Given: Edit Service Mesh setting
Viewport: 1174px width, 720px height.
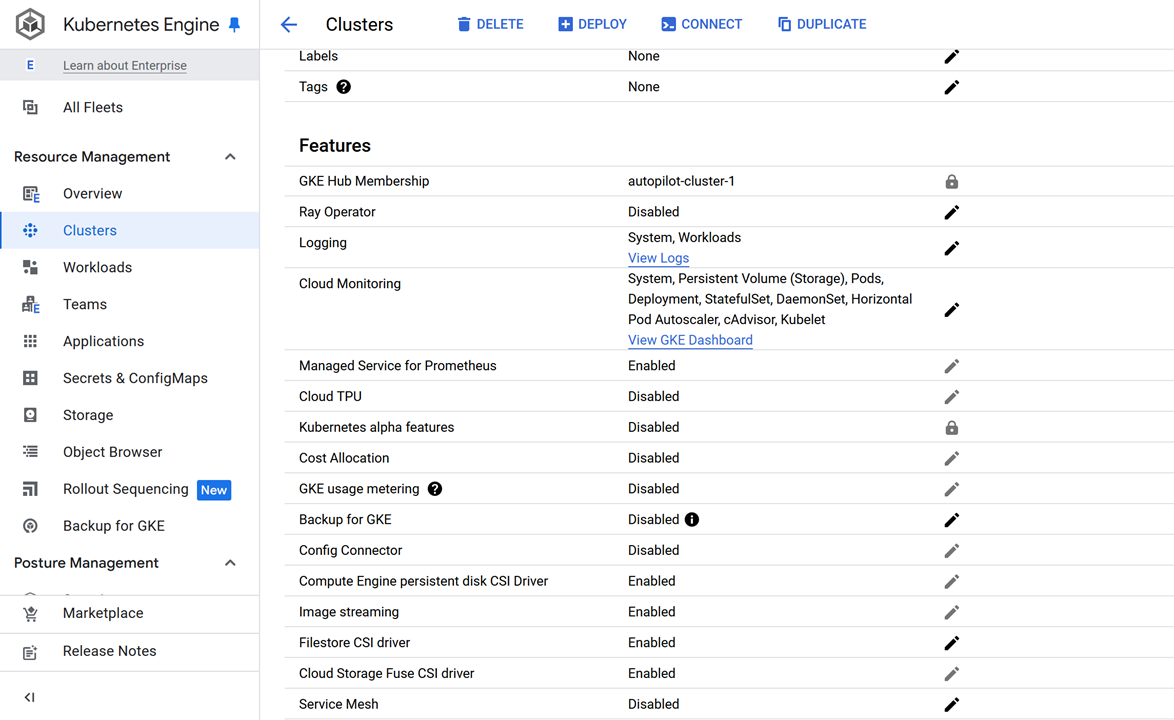Looking at the screenshot, I should pyautogui.click(x=952, y=705).
